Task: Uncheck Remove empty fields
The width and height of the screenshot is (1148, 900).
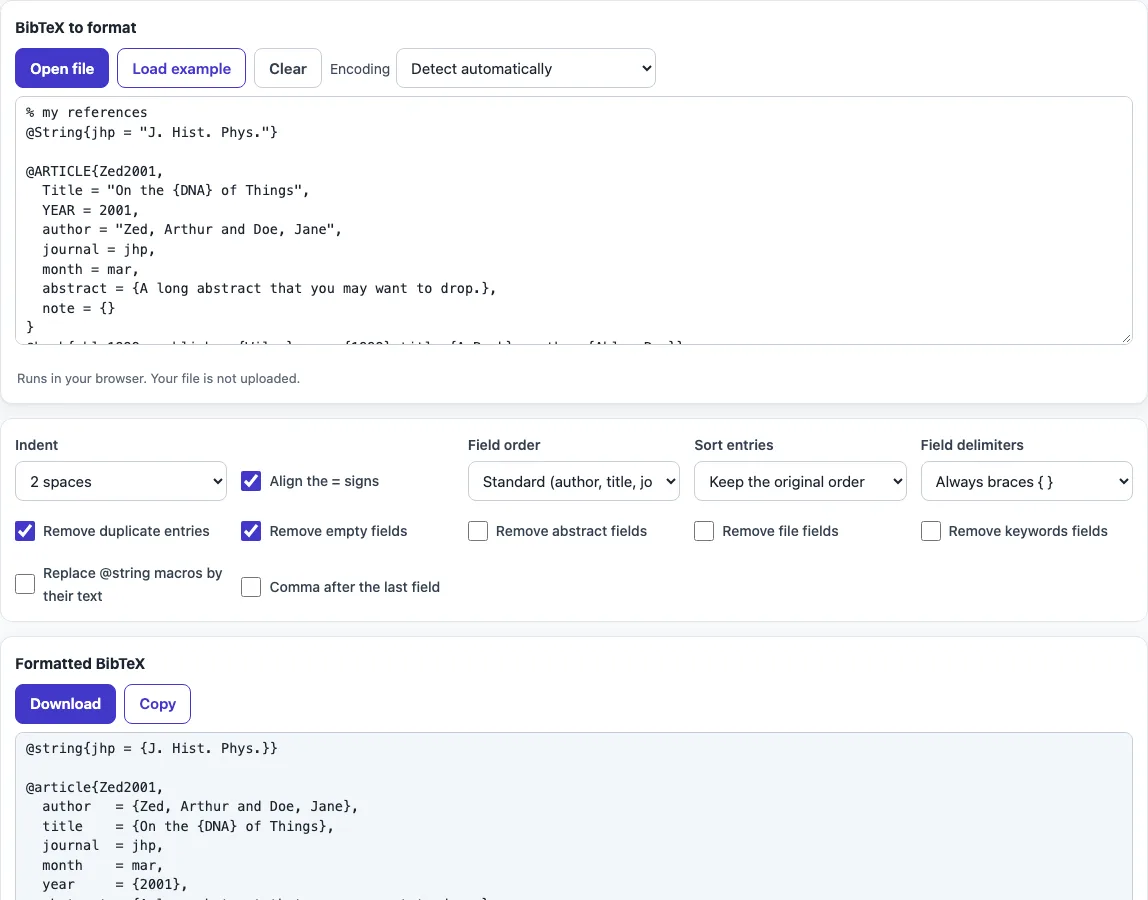Action: click(x=251, y=531)
